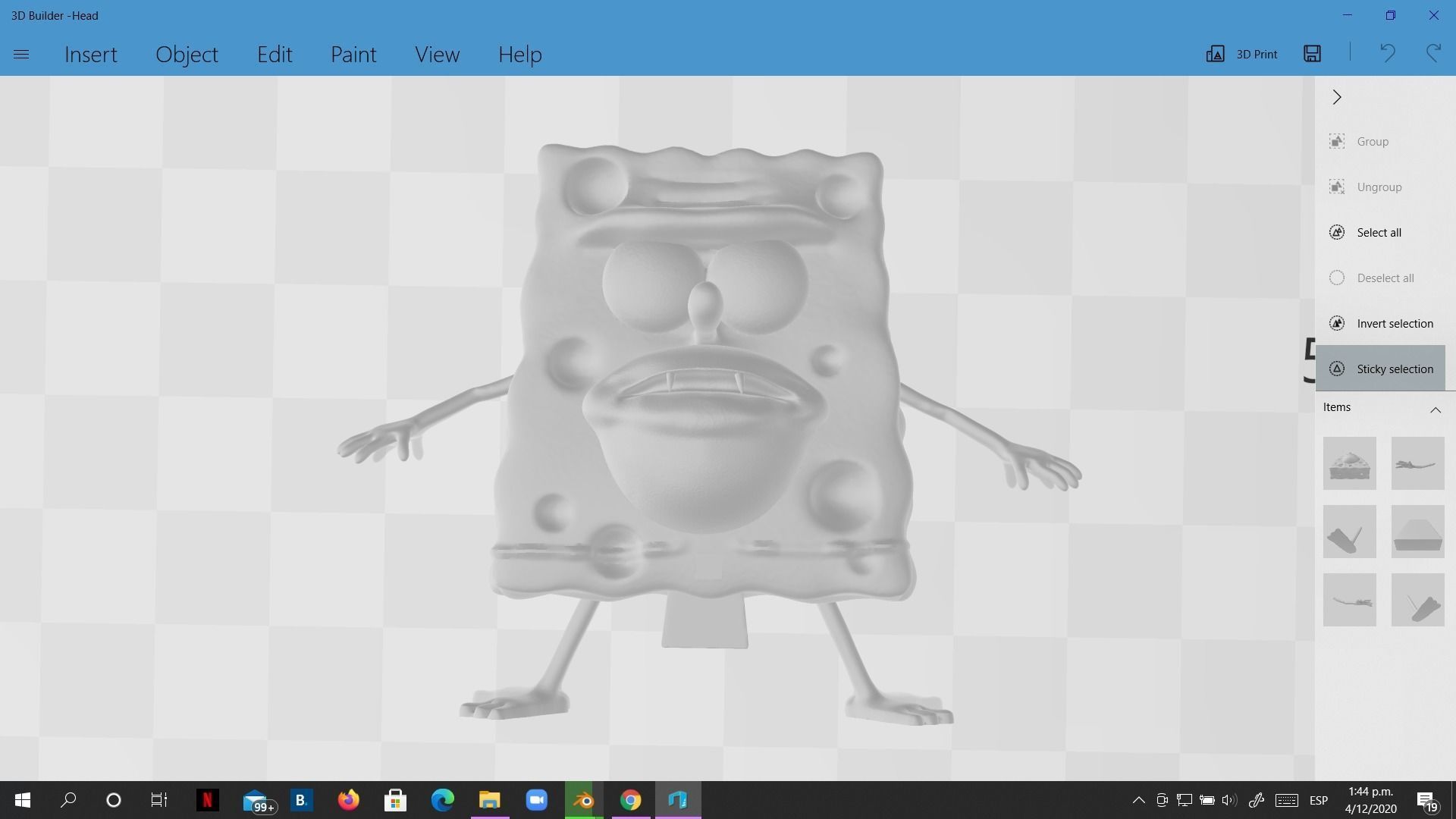Click the 3D Builder taskbar icon
This screenshot has height=819, width=1456.
(x=678, y=800)
